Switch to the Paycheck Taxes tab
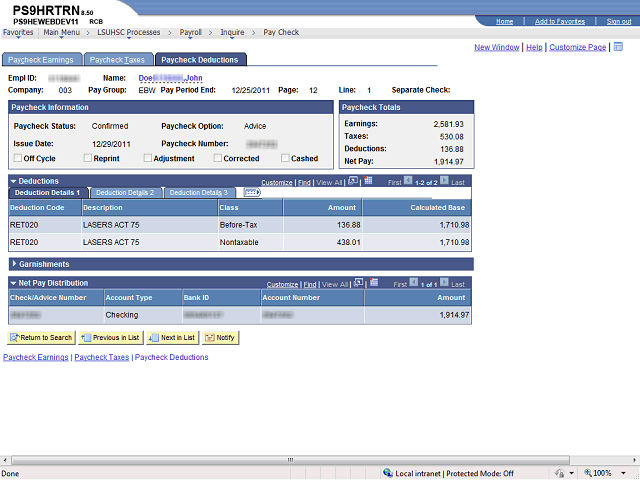 (118, 60)
